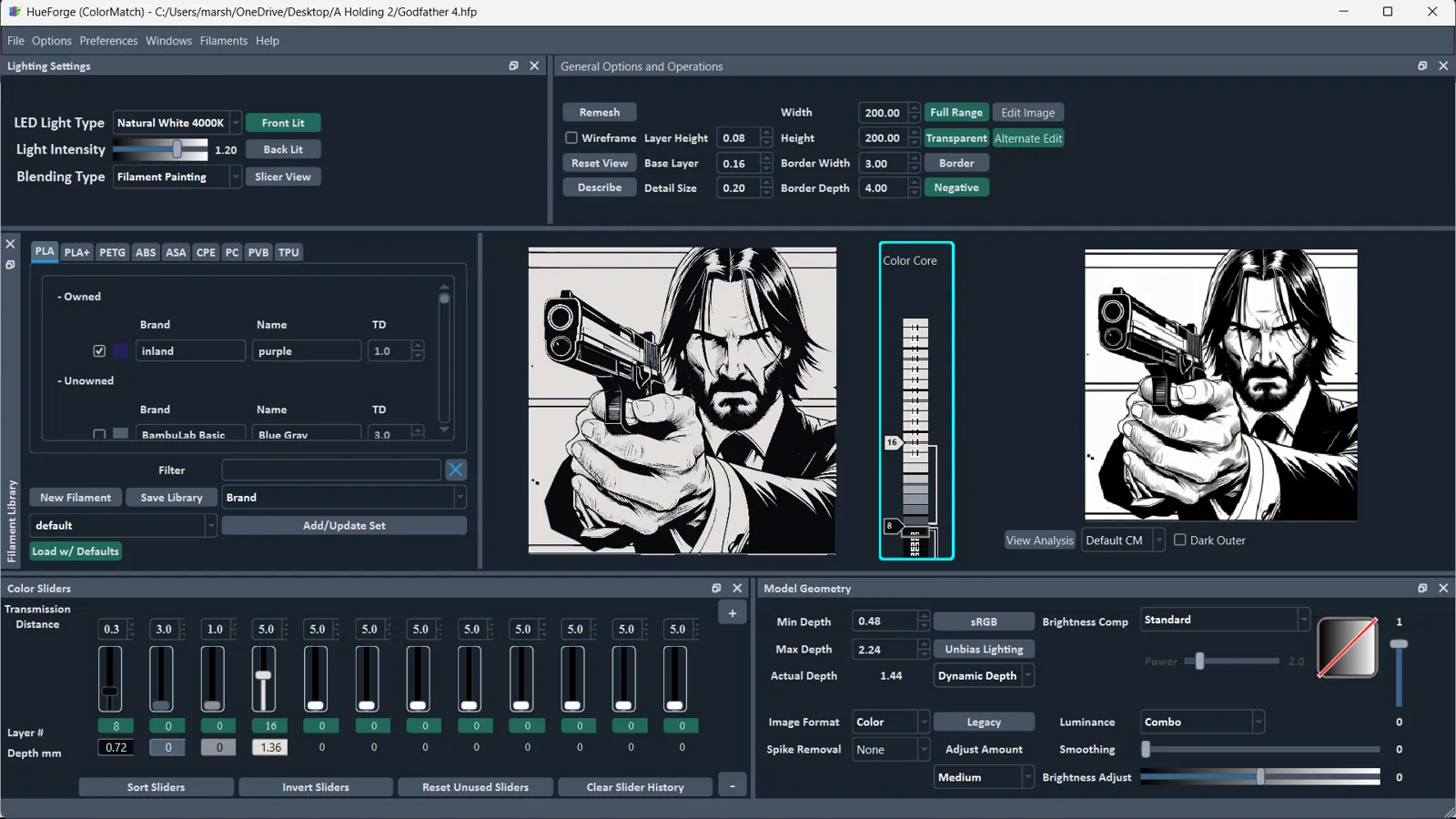Close the Filament Library side panel
Viewport: 1456px width, 819px height.
tap(11, 244)
